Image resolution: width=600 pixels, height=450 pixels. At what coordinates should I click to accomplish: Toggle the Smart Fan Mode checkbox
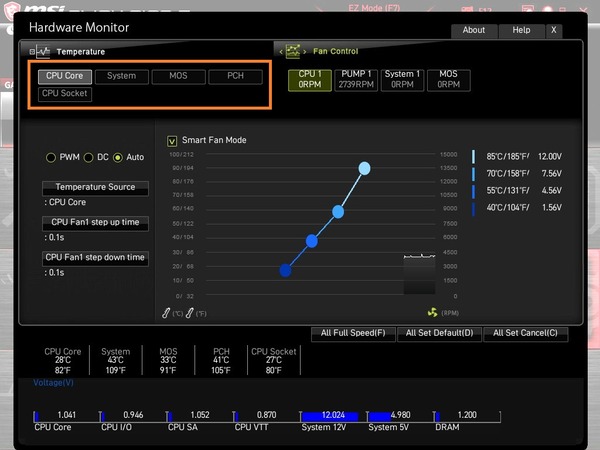tap(172, 141)
